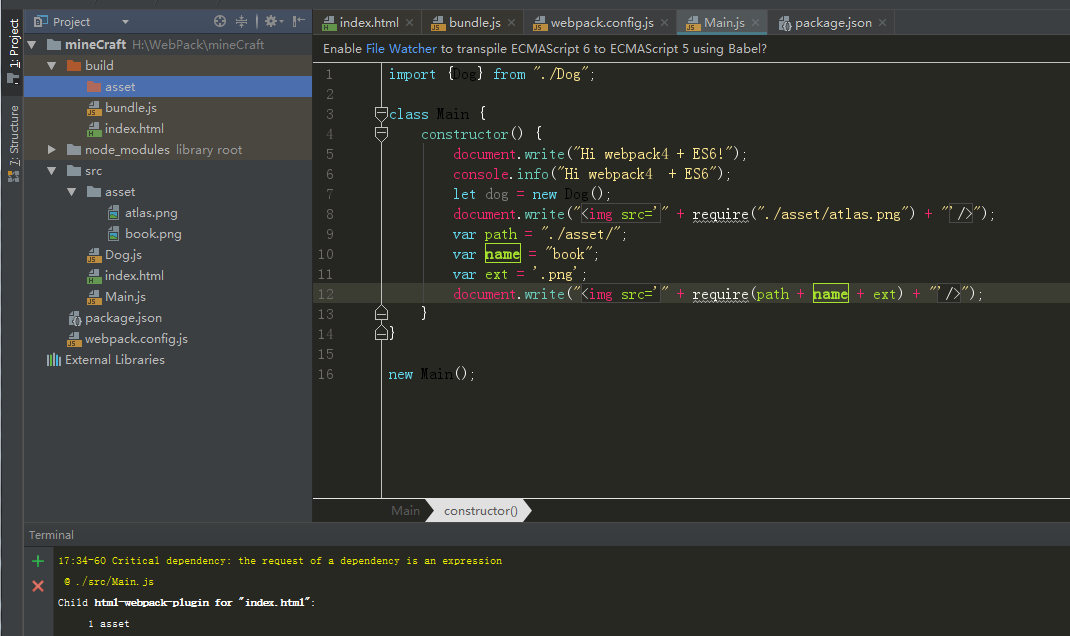Collapse the build folder
Viewport: 1070px width, 636px height.
point(52,66)
